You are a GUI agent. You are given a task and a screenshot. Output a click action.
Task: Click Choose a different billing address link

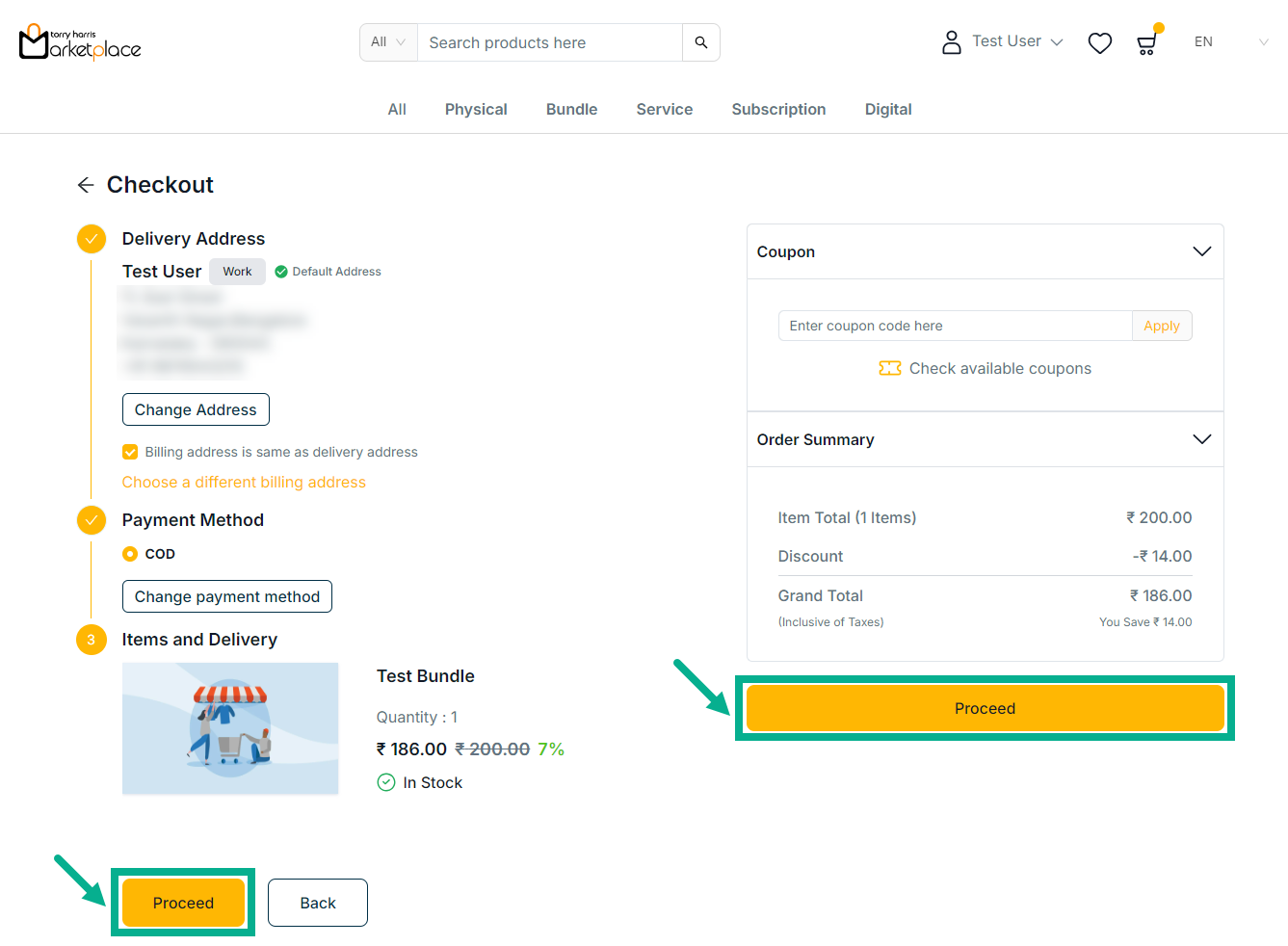[244, 482]
